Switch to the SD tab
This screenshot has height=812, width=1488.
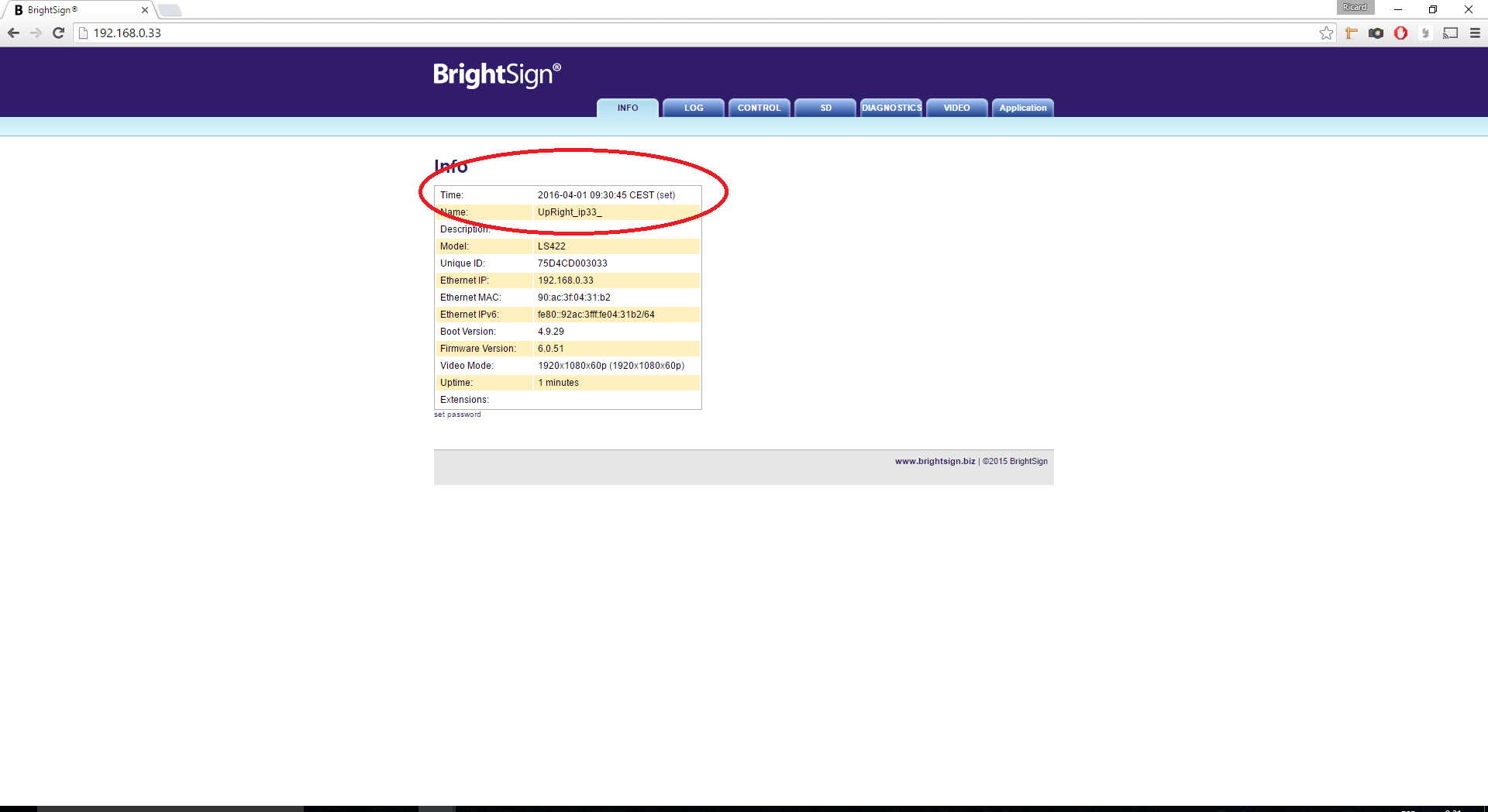[825, 108]
